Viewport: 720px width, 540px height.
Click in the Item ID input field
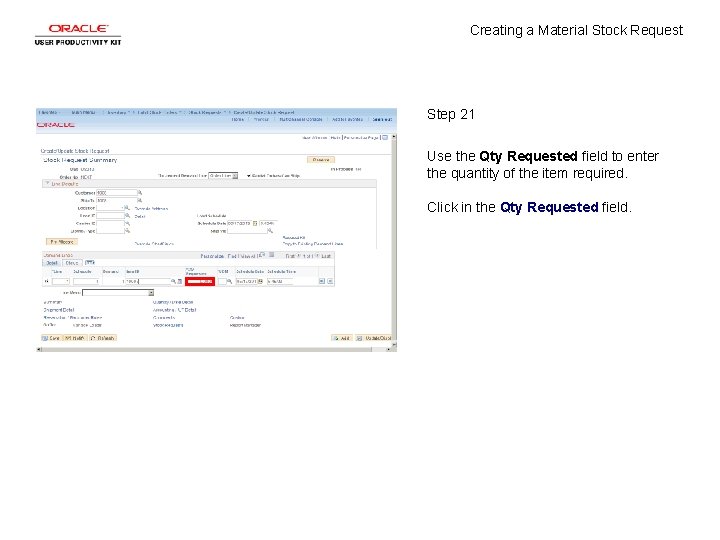pos(148,281)
